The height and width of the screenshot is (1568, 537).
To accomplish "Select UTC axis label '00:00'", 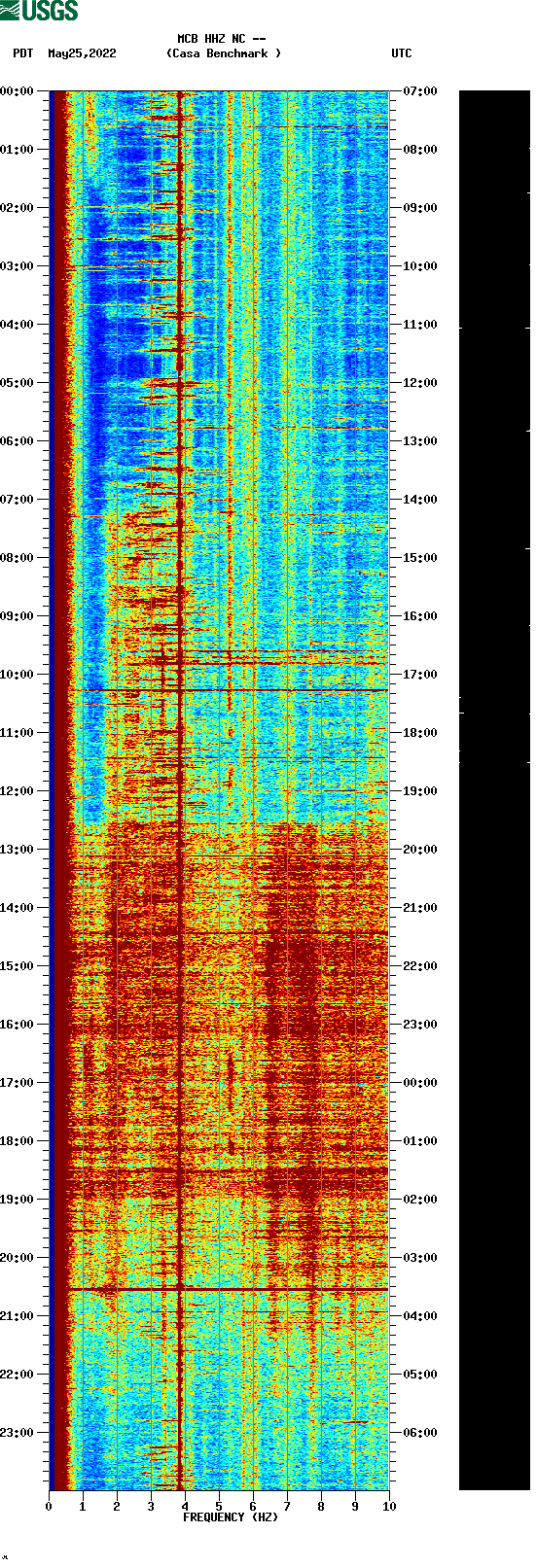I will tap(420, 1083).
